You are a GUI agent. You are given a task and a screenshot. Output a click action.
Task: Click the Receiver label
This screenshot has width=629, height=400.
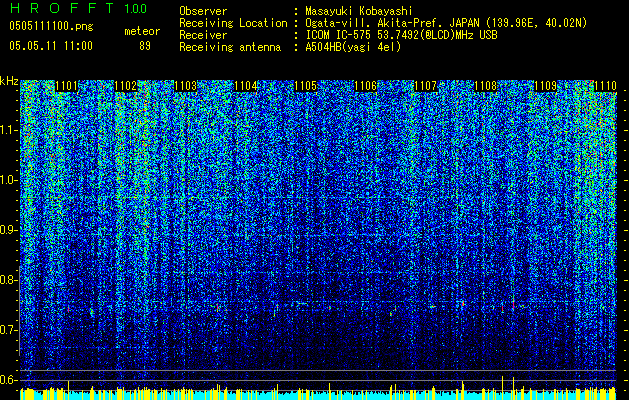tap(203, 35)
